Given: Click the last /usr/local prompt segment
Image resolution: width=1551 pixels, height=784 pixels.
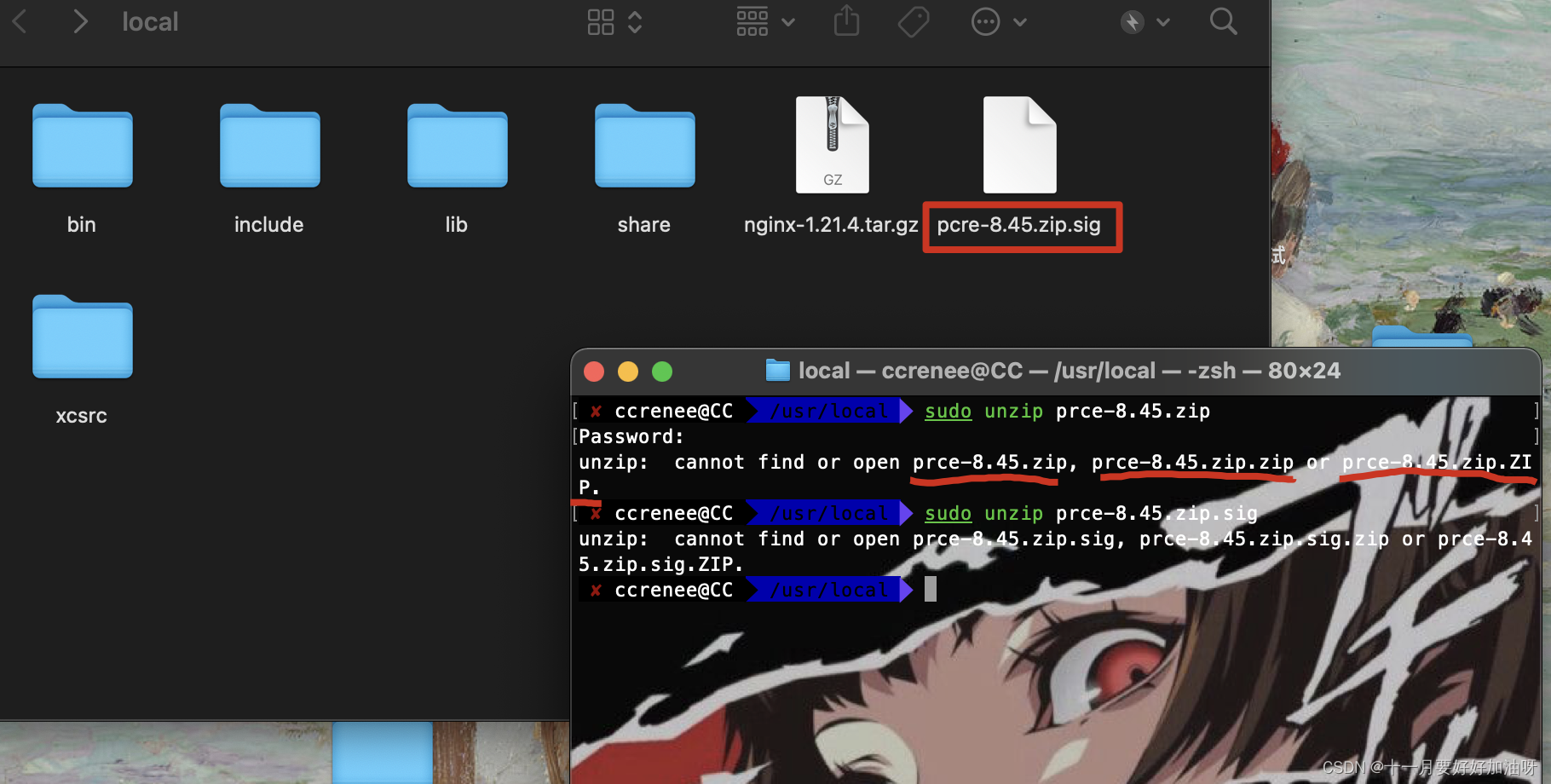Looking at the screenshot, I should 828,590.
